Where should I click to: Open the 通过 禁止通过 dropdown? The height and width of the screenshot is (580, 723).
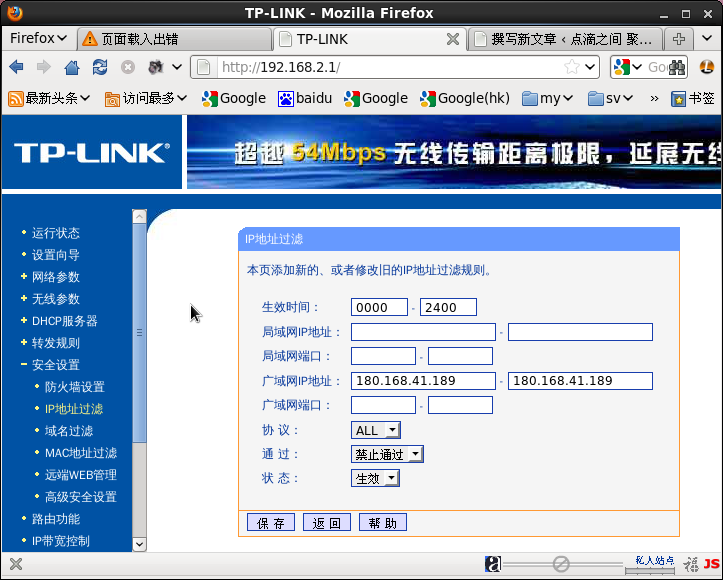(x=387, y=454)
